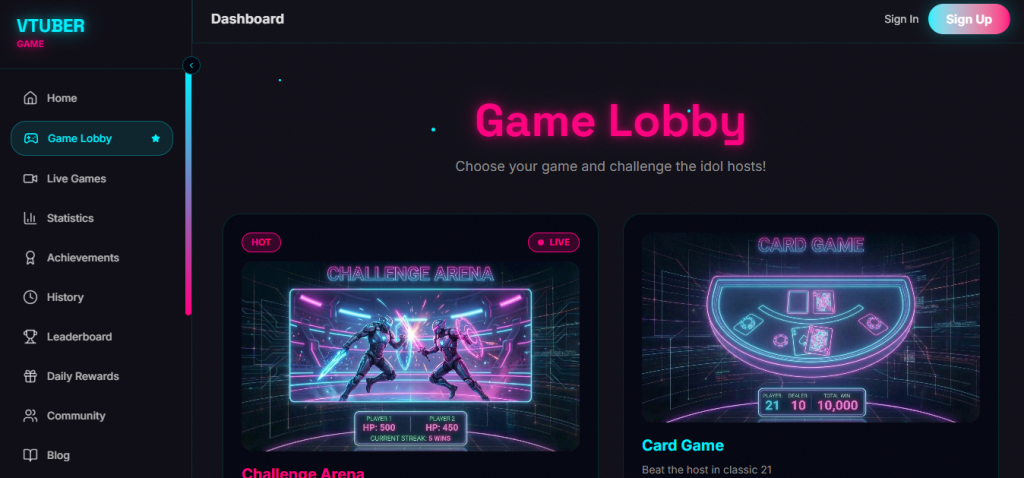Toggle the star on Game Lobby
This screenshot has height=478, width=1024.
(x=155, y=138)
